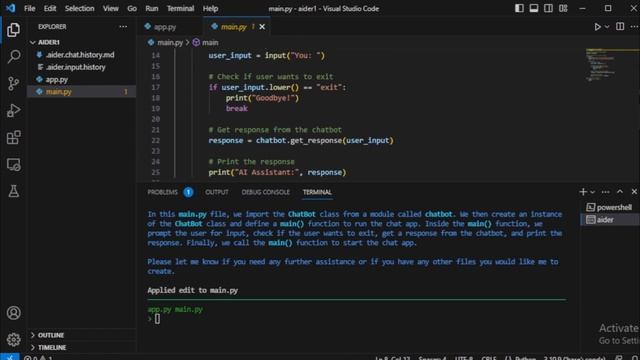Open the Help menu
The width and height of the screenshot is (640, 360).
click(x=211, y=9)
